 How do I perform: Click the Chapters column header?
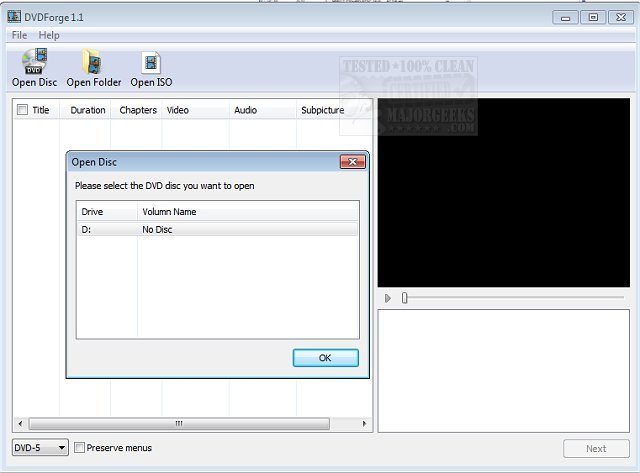138,110
